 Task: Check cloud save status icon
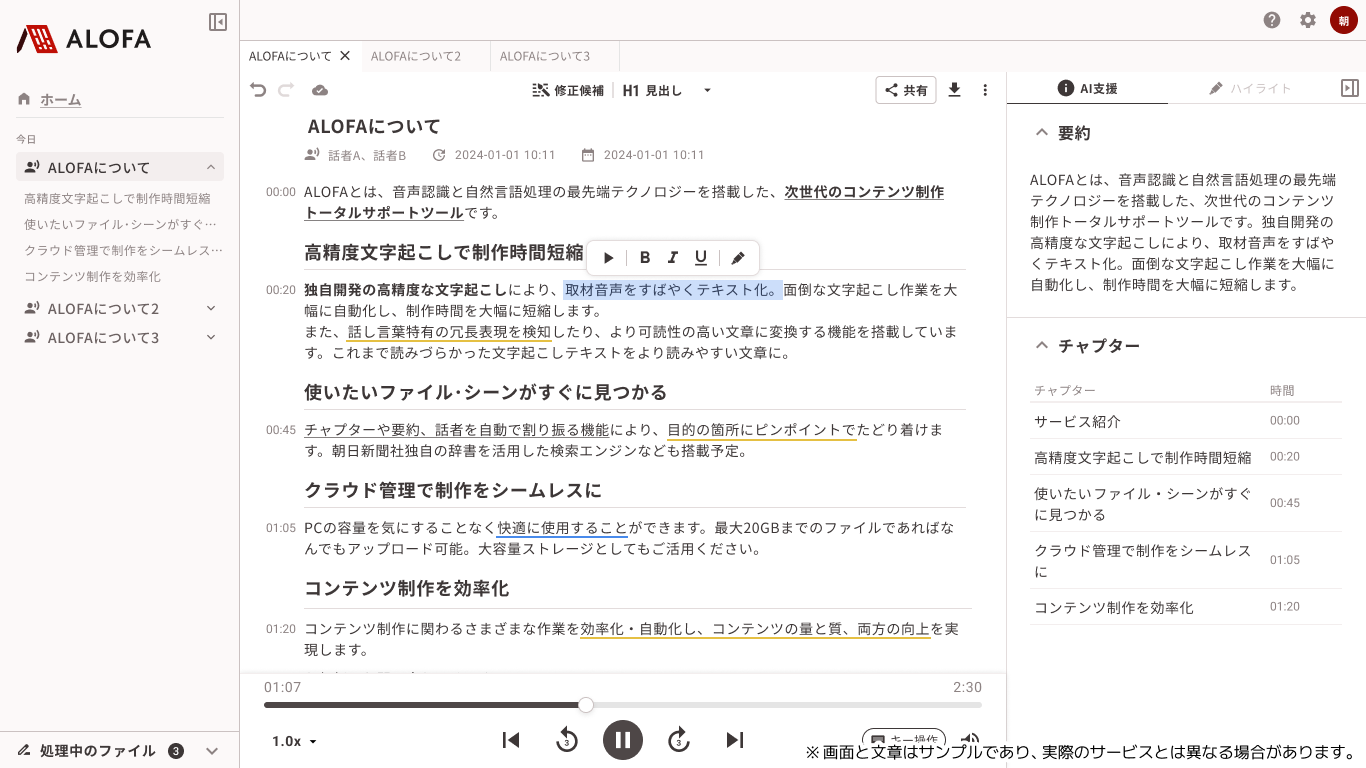click(320, 90)
